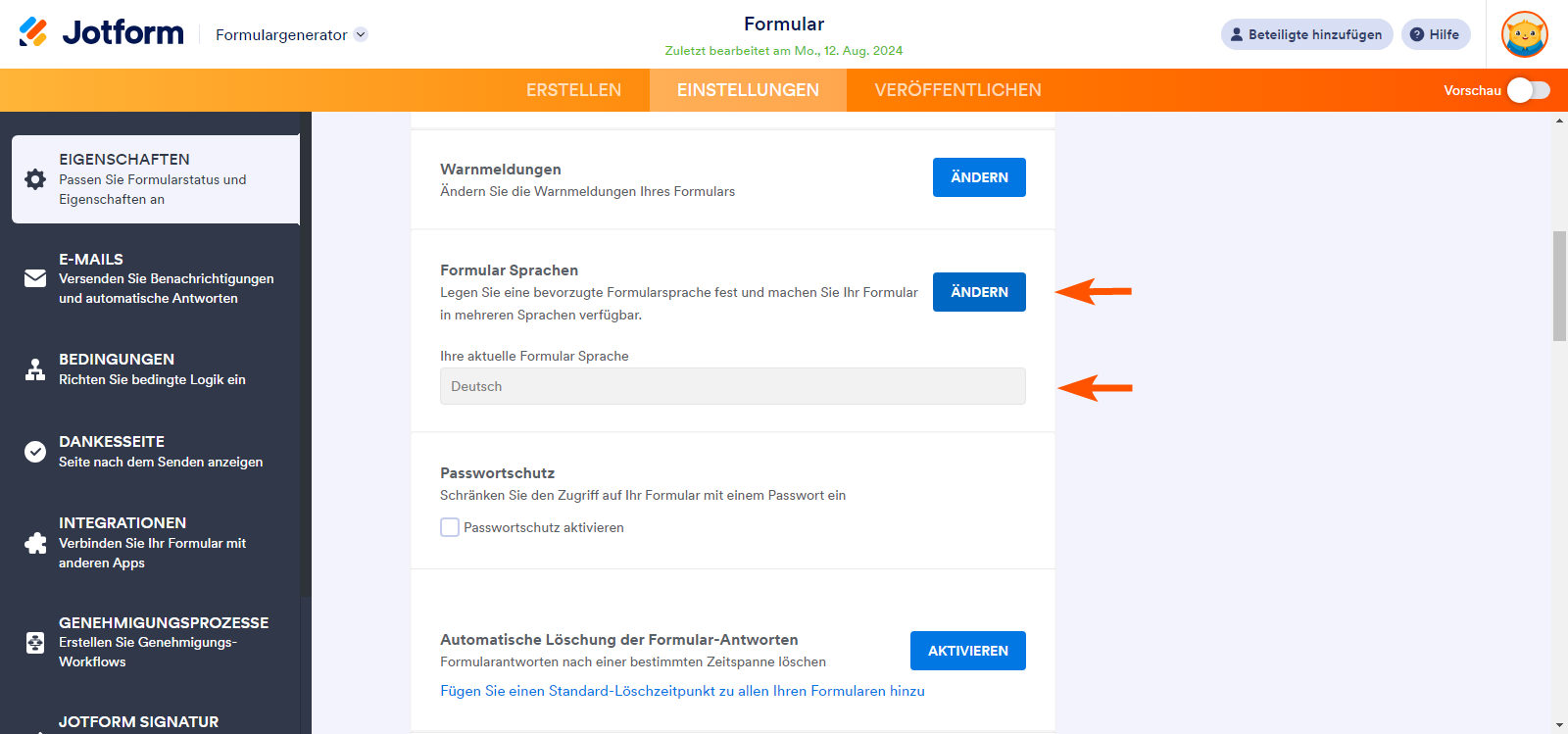The height and width of the screenshot is (734, 1568).
Task: Click the Bedingungen logic icon
Action: click(x=35, y=369)
